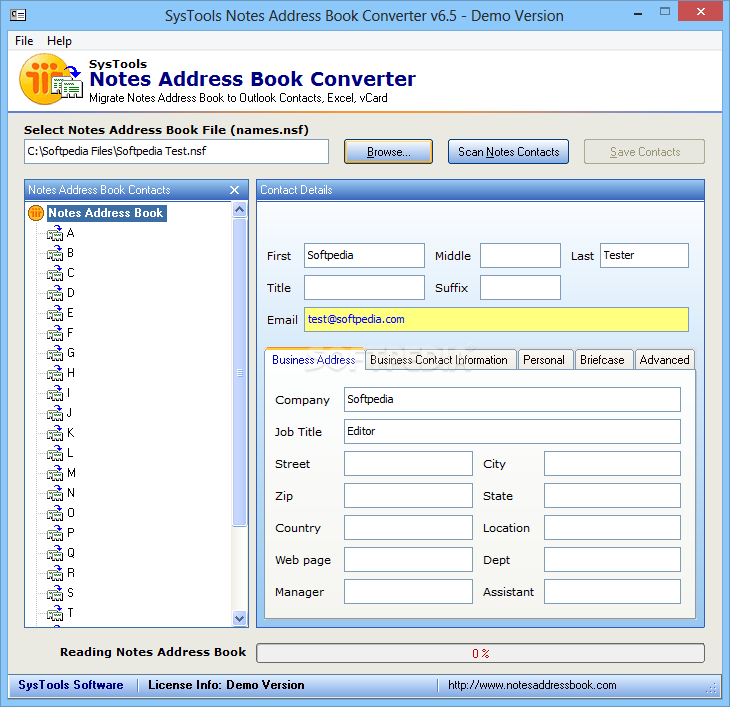
Task: Click the contact icon for letter N
Action: (55, 493)
